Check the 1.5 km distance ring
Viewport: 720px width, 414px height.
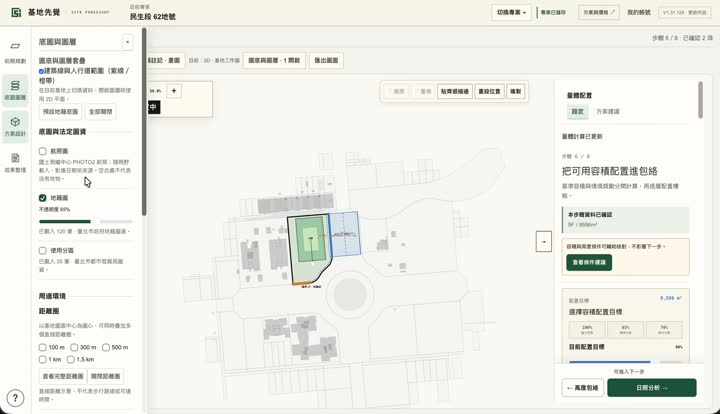(x=71, y=359)
